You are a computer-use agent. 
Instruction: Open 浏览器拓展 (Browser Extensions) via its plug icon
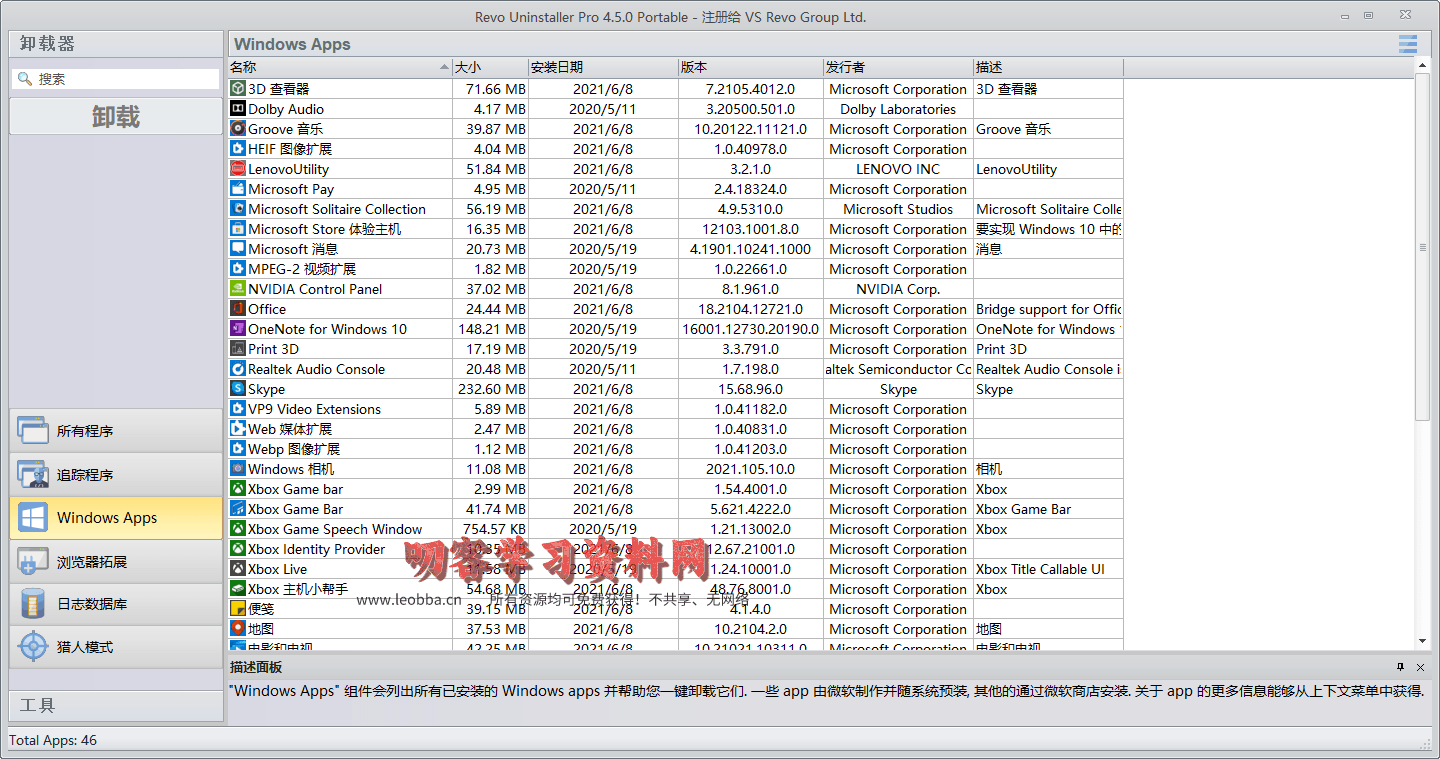pyautogui.click(x=33, y=561)
